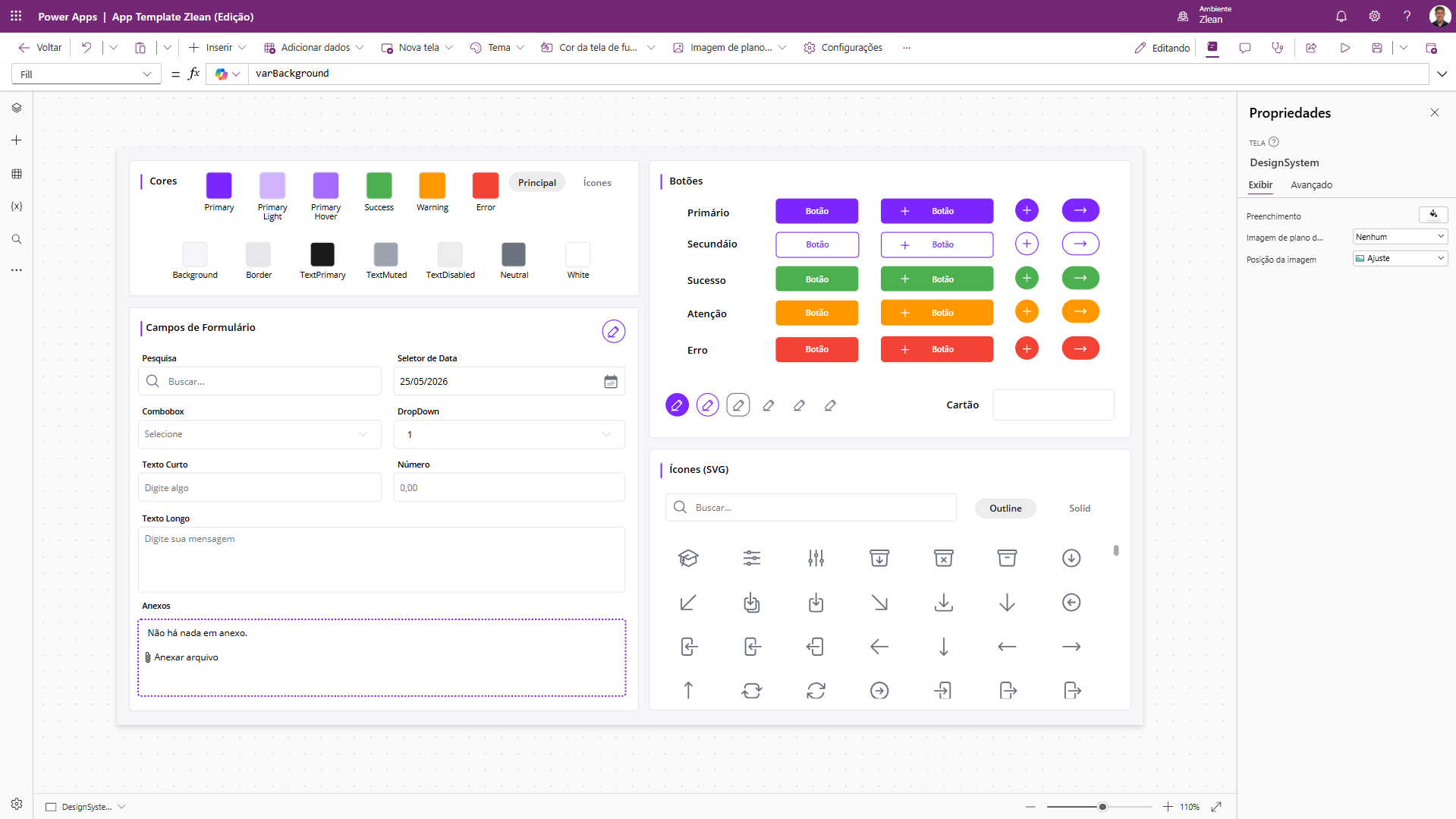
Task: Click the fit-to-screen expand icon
Action: click(x=1216, y=807)
